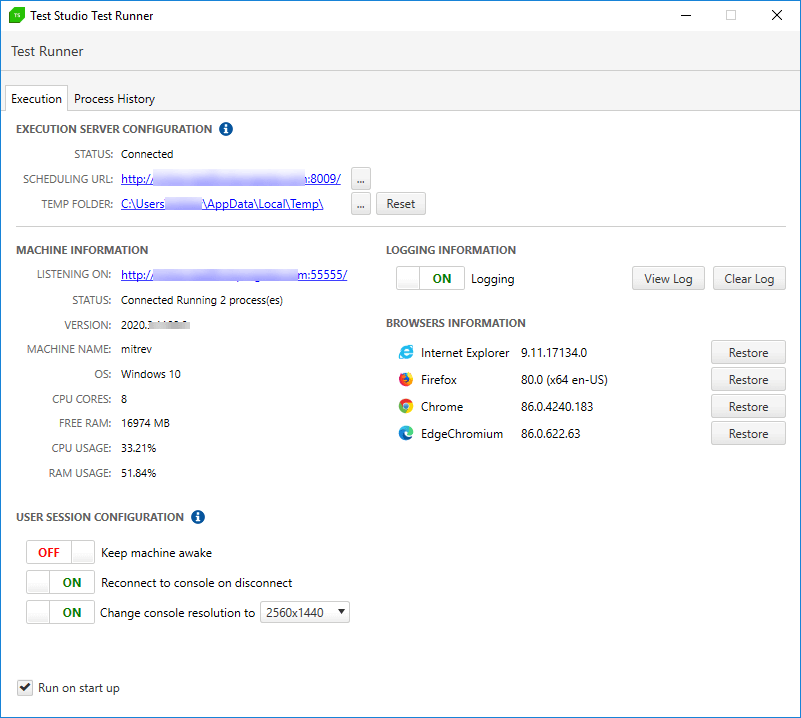
Task: Click the Internet Explorer browser icon
Action: coord(406,352)
